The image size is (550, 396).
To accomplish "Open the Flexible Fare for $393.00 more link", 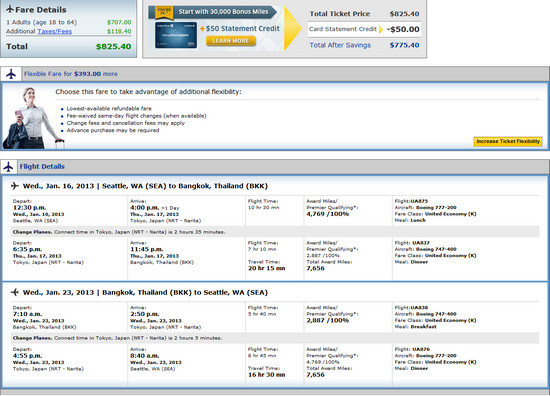I will pos(71,74).
